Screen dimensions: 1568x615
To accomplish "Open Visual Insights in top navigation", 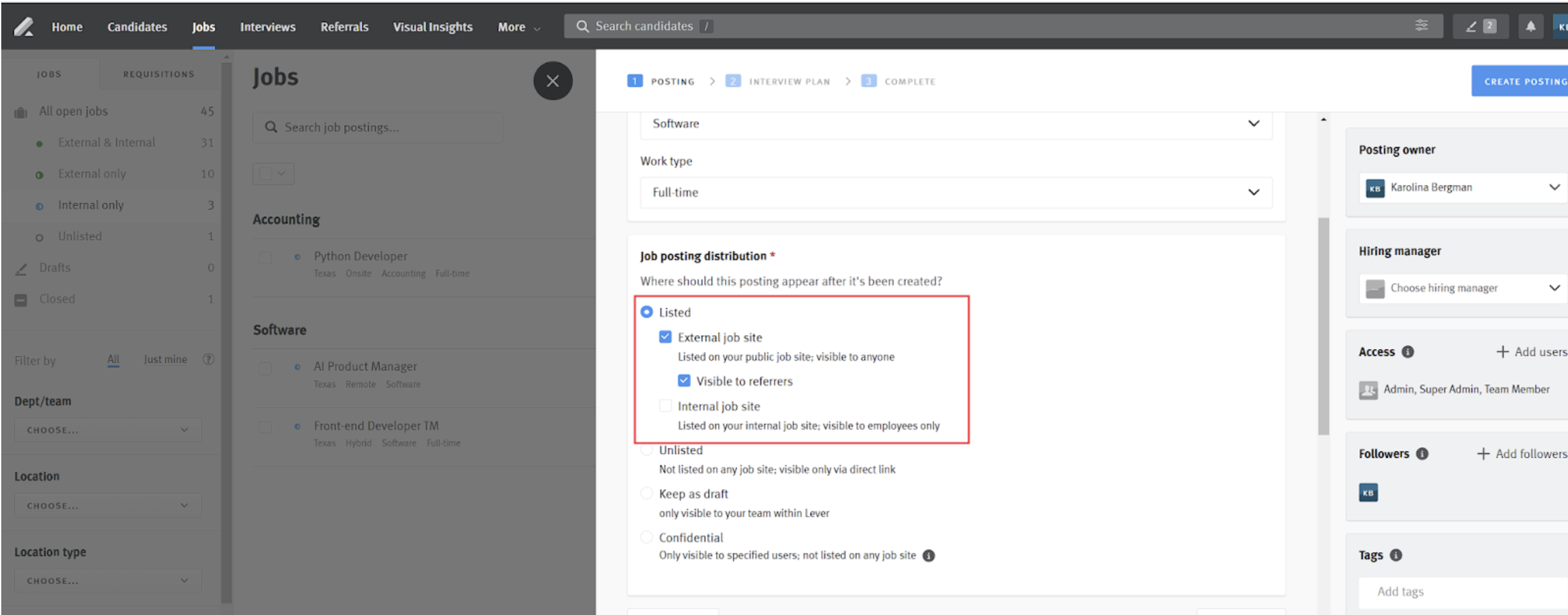I will [433, 27].
